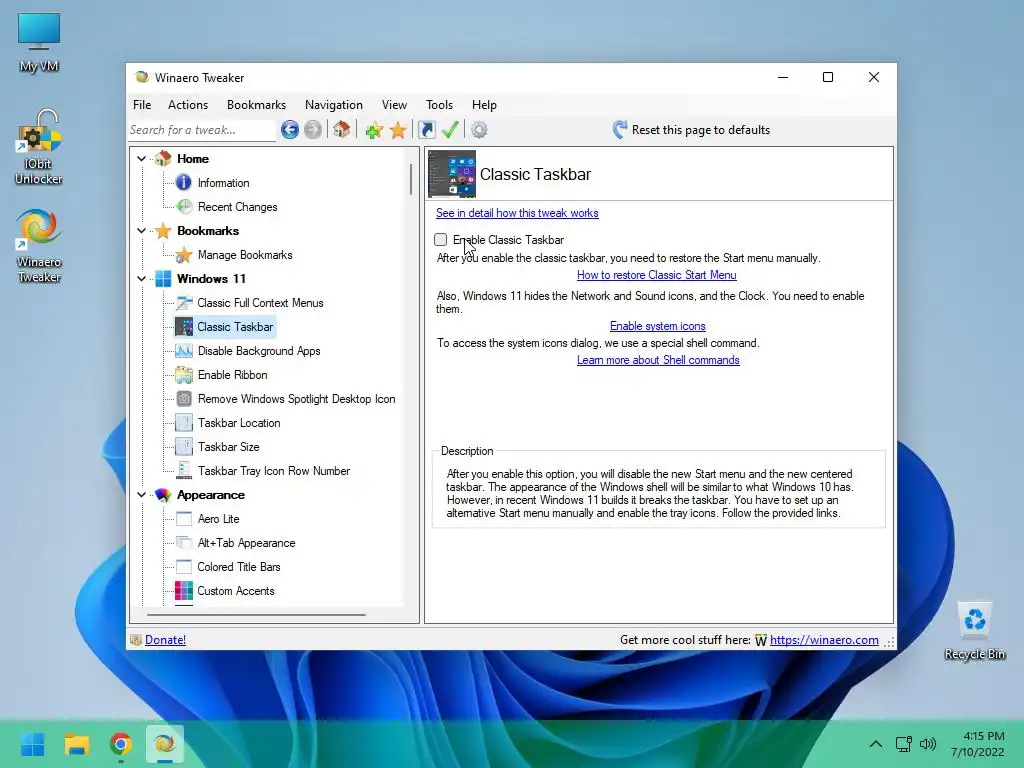This screenshot has width=1024, height=768.
Task: Collapse the Appearance tree node
Action: tap(142, 495)
